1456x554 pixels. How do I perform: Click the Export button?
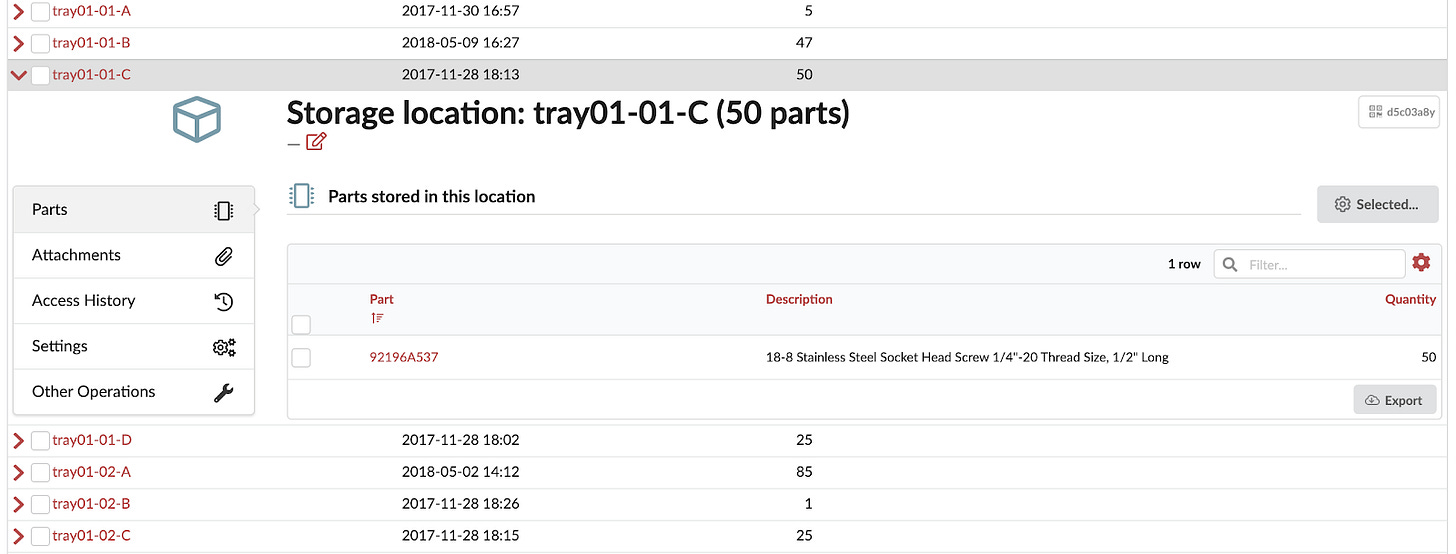tap(1394, 400)
